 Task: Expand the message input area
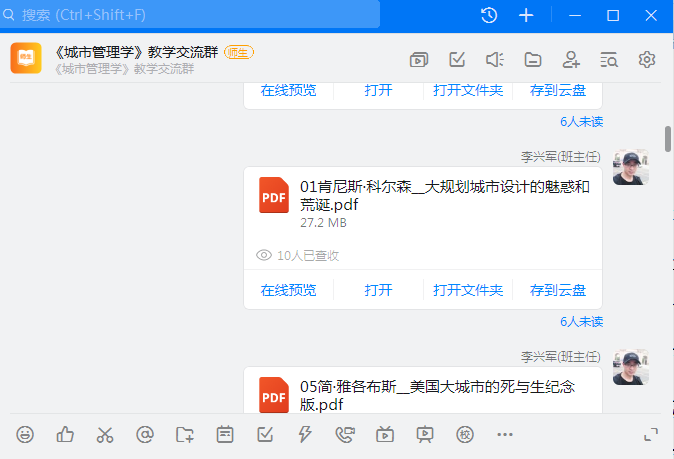(x=651, y=434)
